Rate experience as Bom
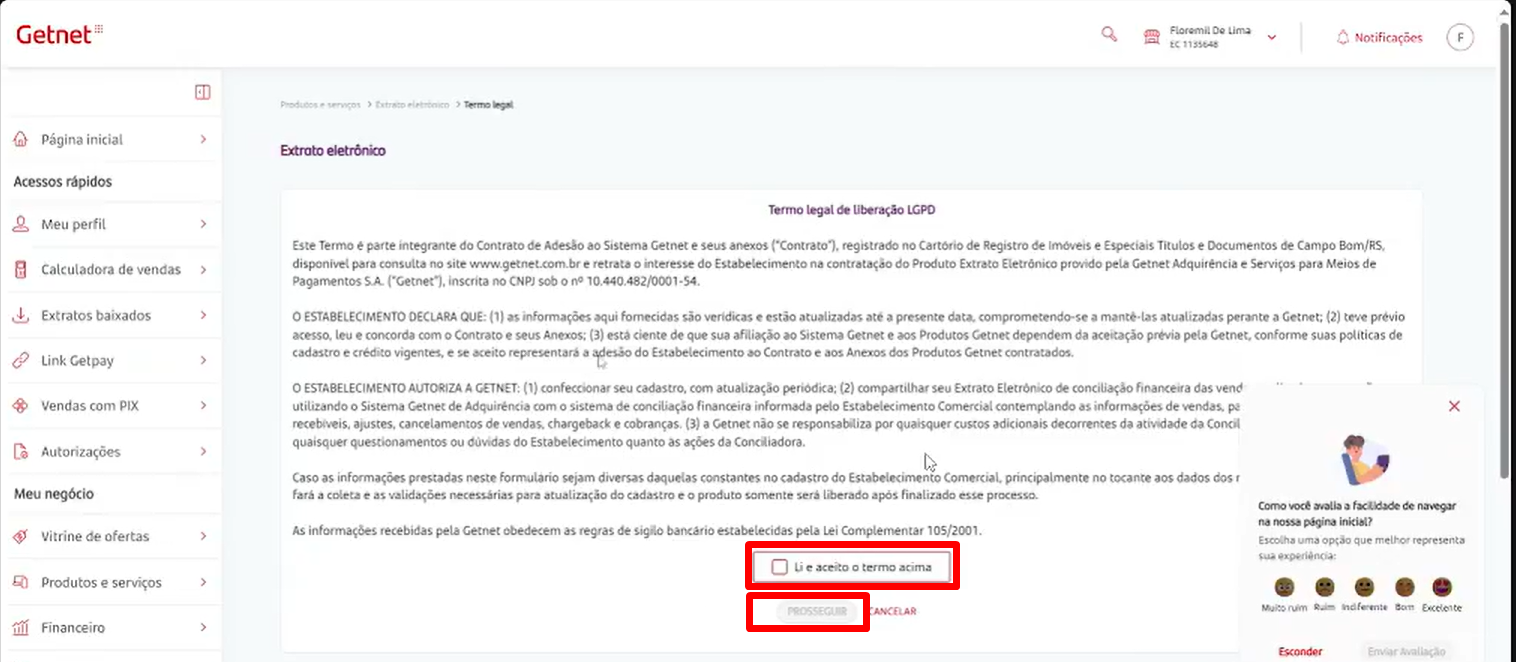This screenshot has height=662, width=1516. point(1405,587)
